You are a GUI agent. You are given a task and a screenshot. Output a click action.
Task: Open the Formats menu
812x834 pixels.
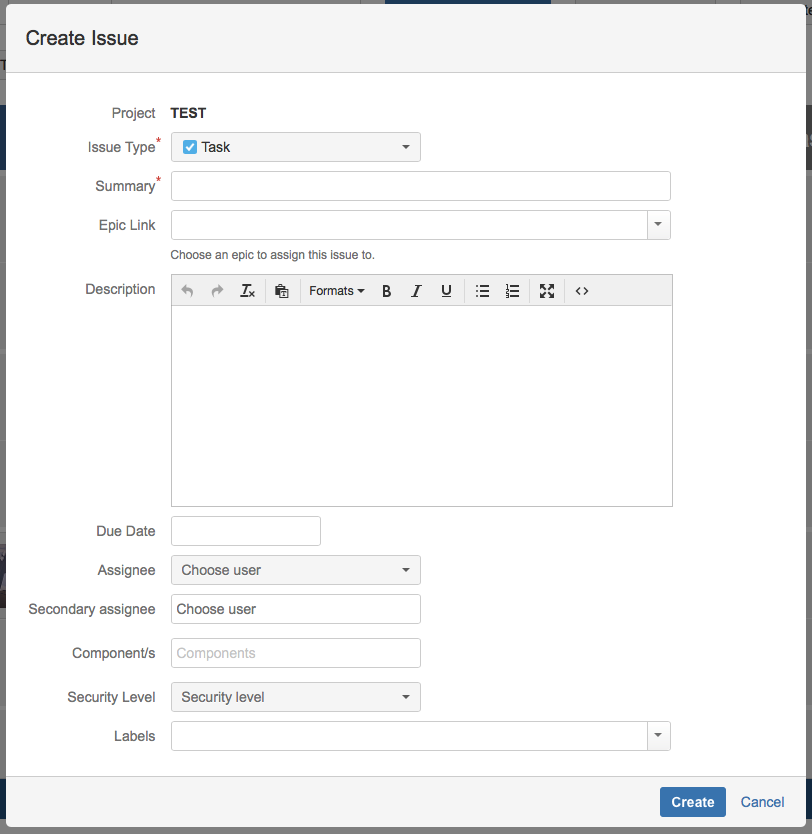(337, 291)
